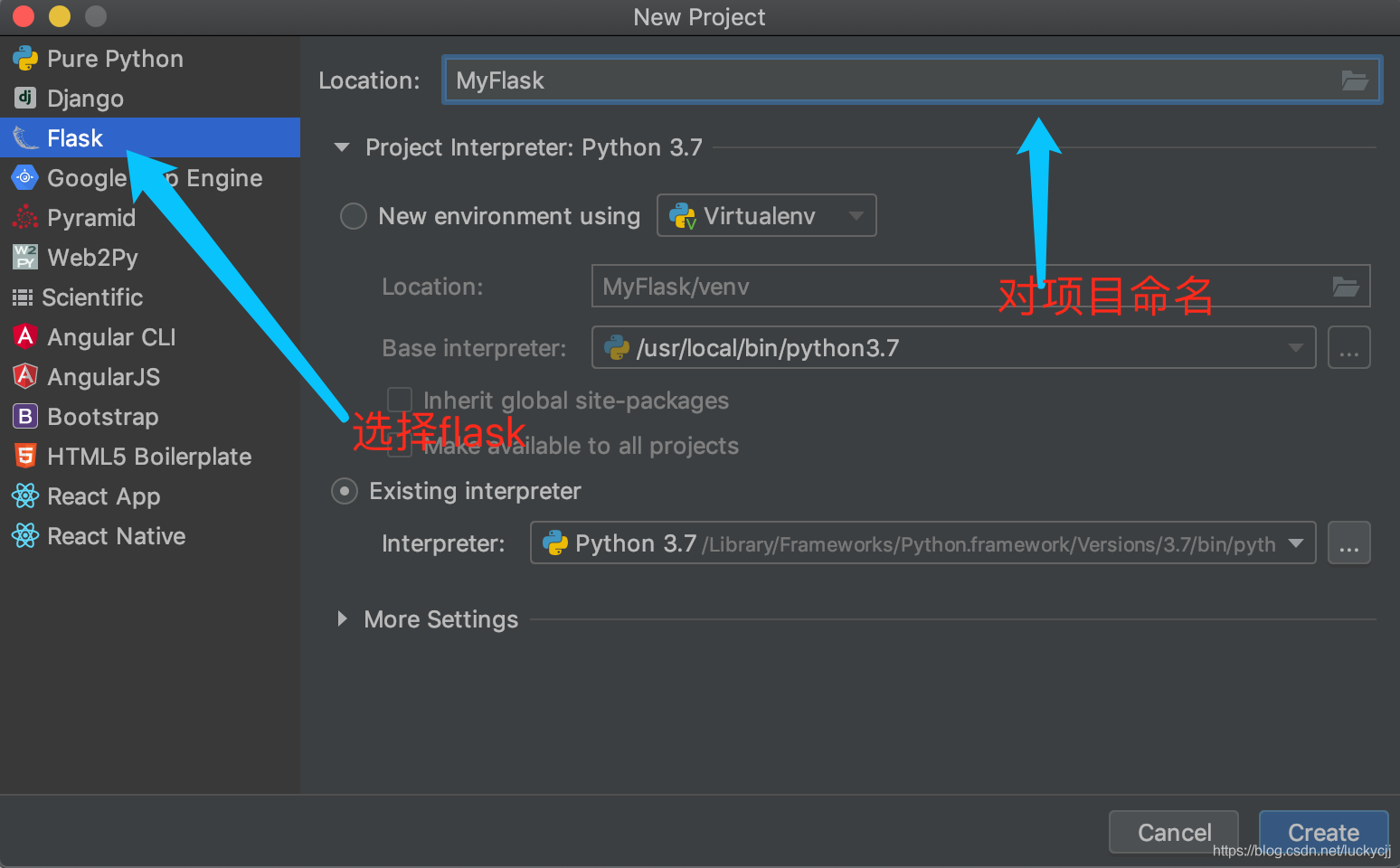Viewport: 1400px width, 868px height.
Task: Select HTML5 Boilerplate project type
Action: tap(150, 457)
